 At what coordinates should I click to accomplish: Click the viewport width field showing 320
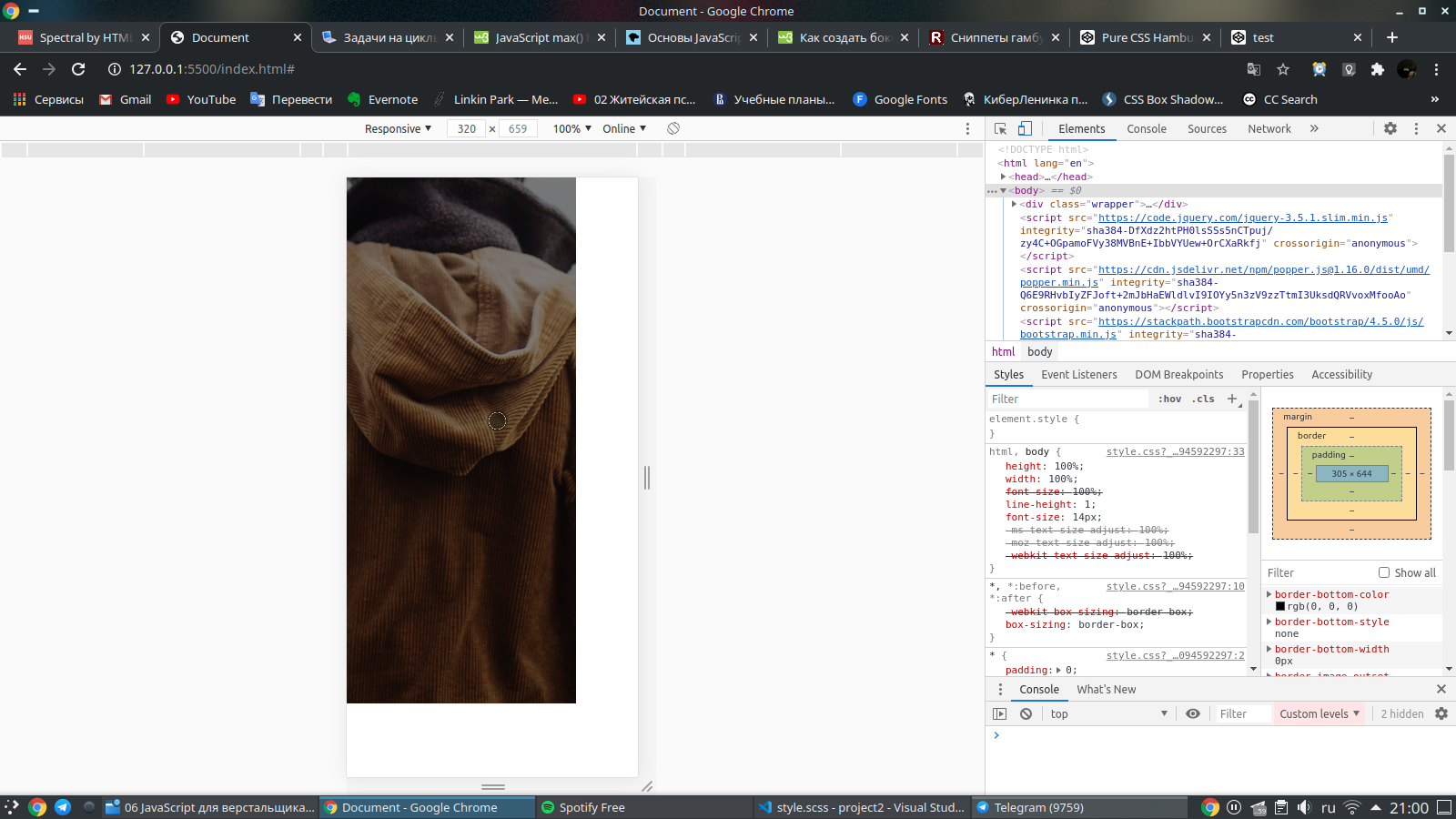[x=467, y=128]
